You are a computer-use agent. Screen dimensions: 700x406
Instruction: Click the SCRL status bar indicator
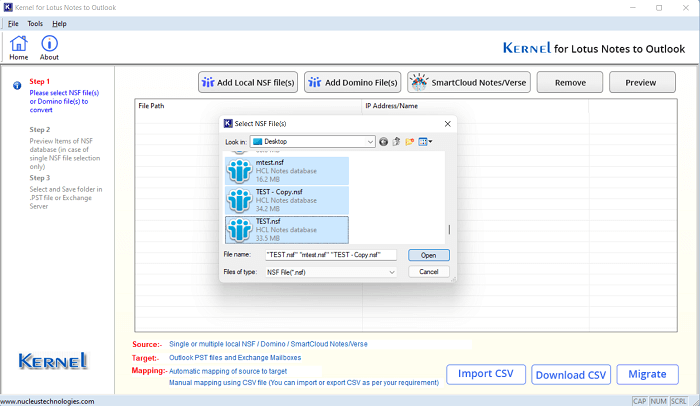click(679, 401)
